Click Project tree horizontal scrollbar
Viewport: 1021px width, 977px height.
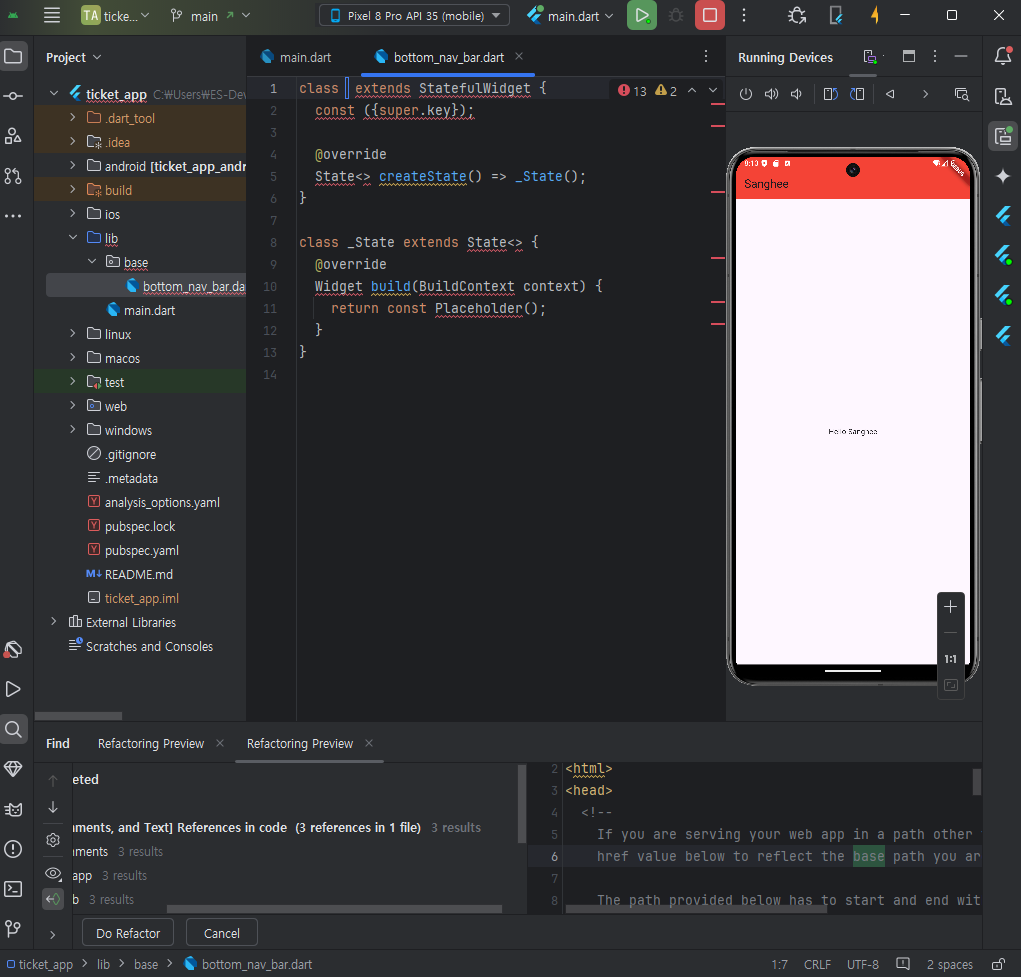click(x=78, y=716)
